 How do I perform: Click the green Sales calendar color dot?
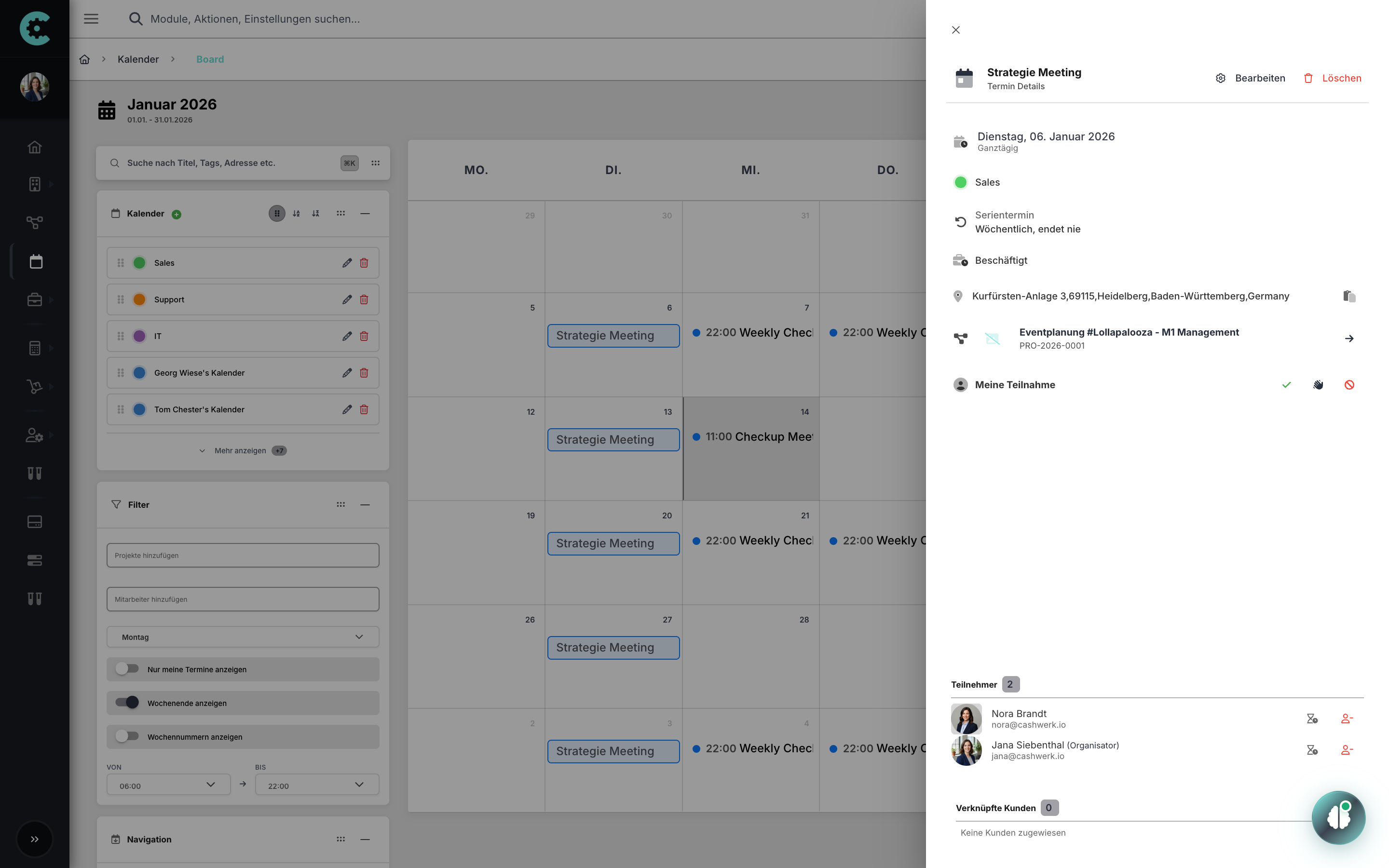tap(139, 263)
